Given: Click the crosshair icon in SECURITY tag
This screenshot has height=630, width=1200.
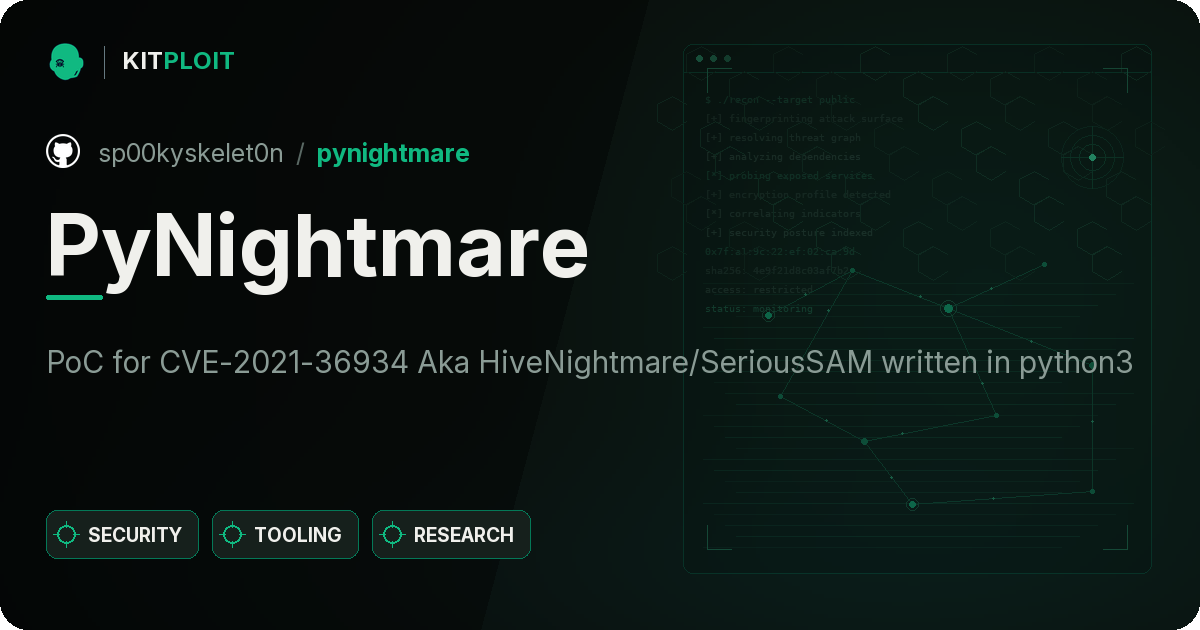Looking at the screenshot, I should click(x=67, y=535).
